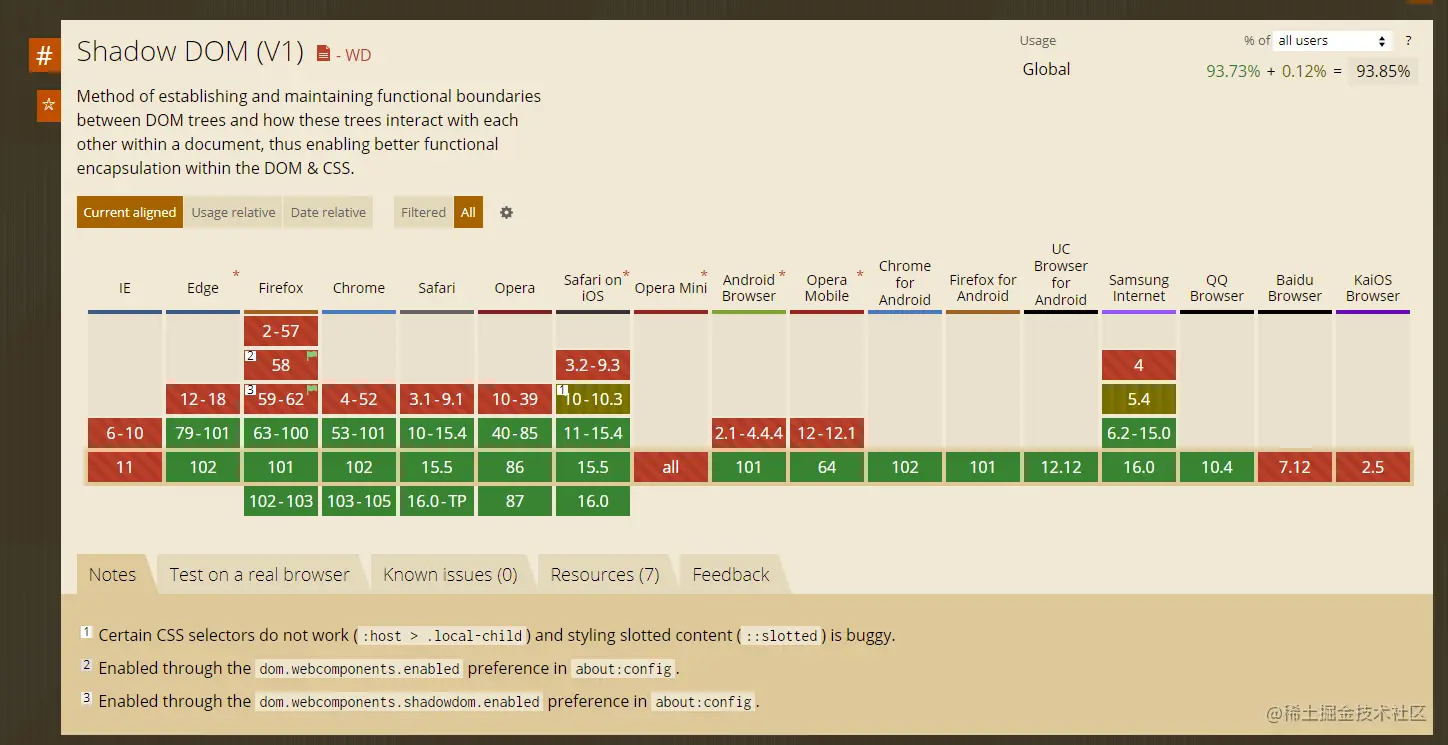1448x745 pixels.
Task: Click the Chrome column header
Action: click(359, 288)
